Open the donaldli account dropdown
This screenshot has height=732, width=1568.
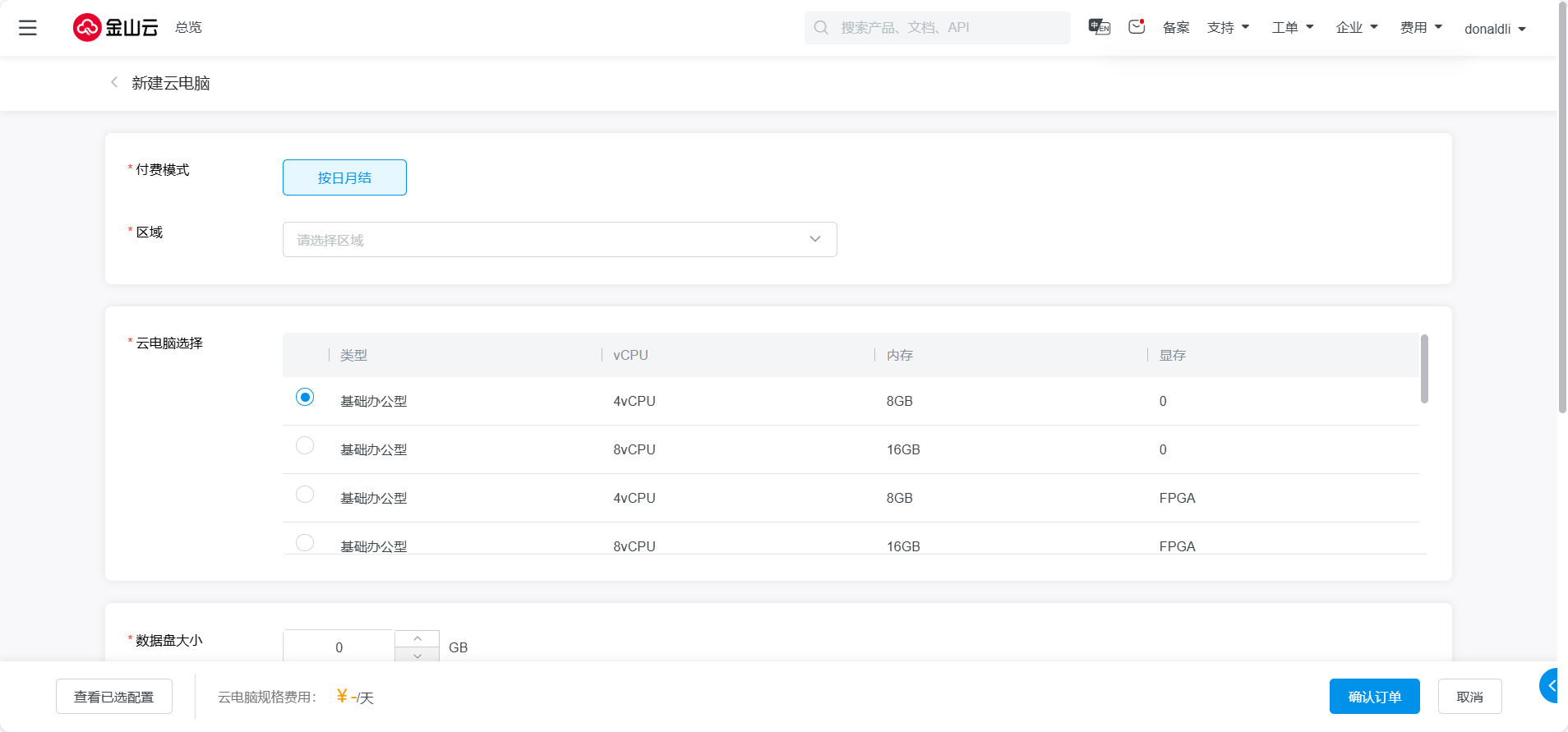tap(1495, 29)
